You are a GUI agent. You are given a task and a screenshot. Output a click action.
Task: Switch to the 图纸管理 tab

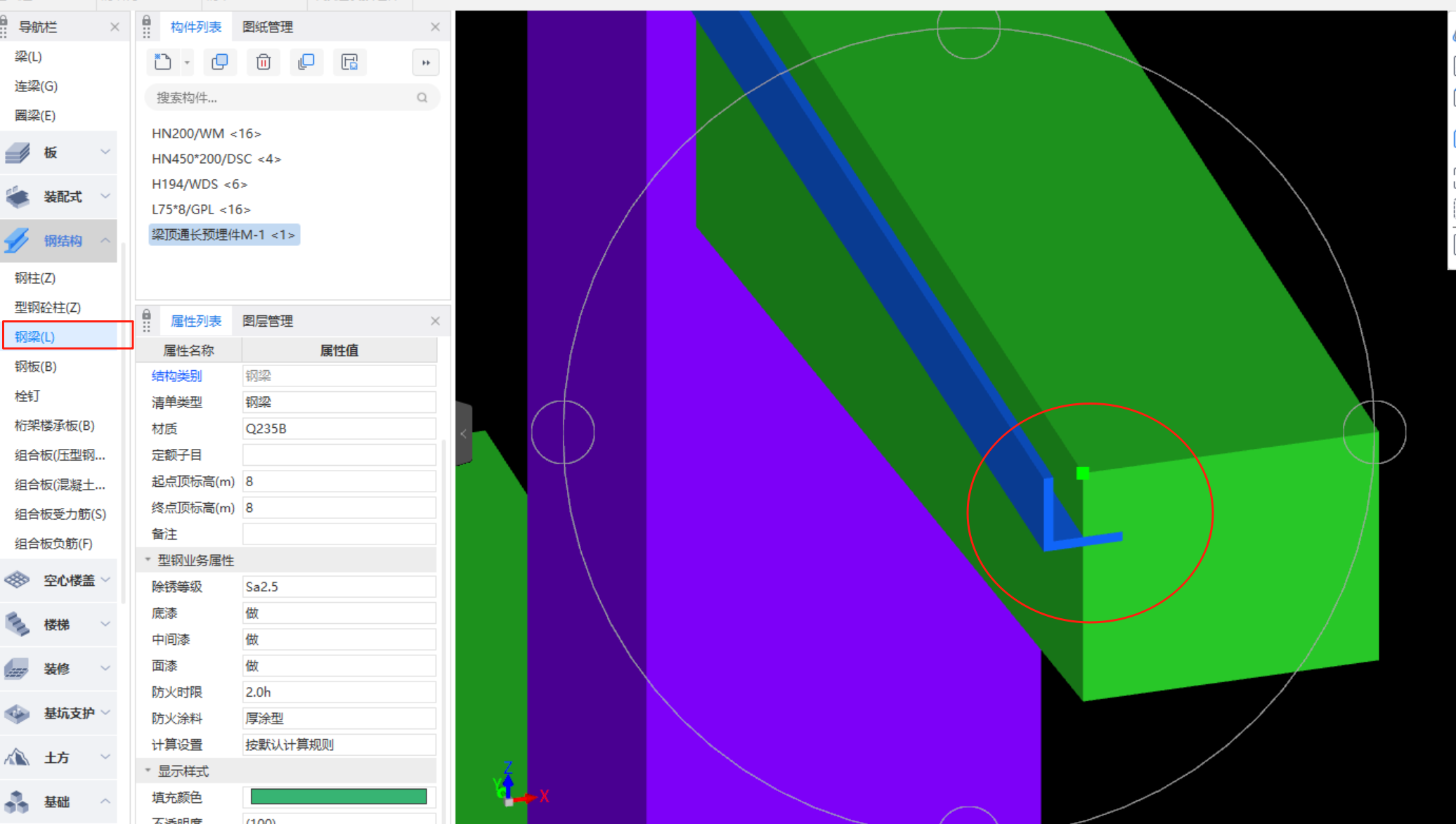(x=267, y=27)
